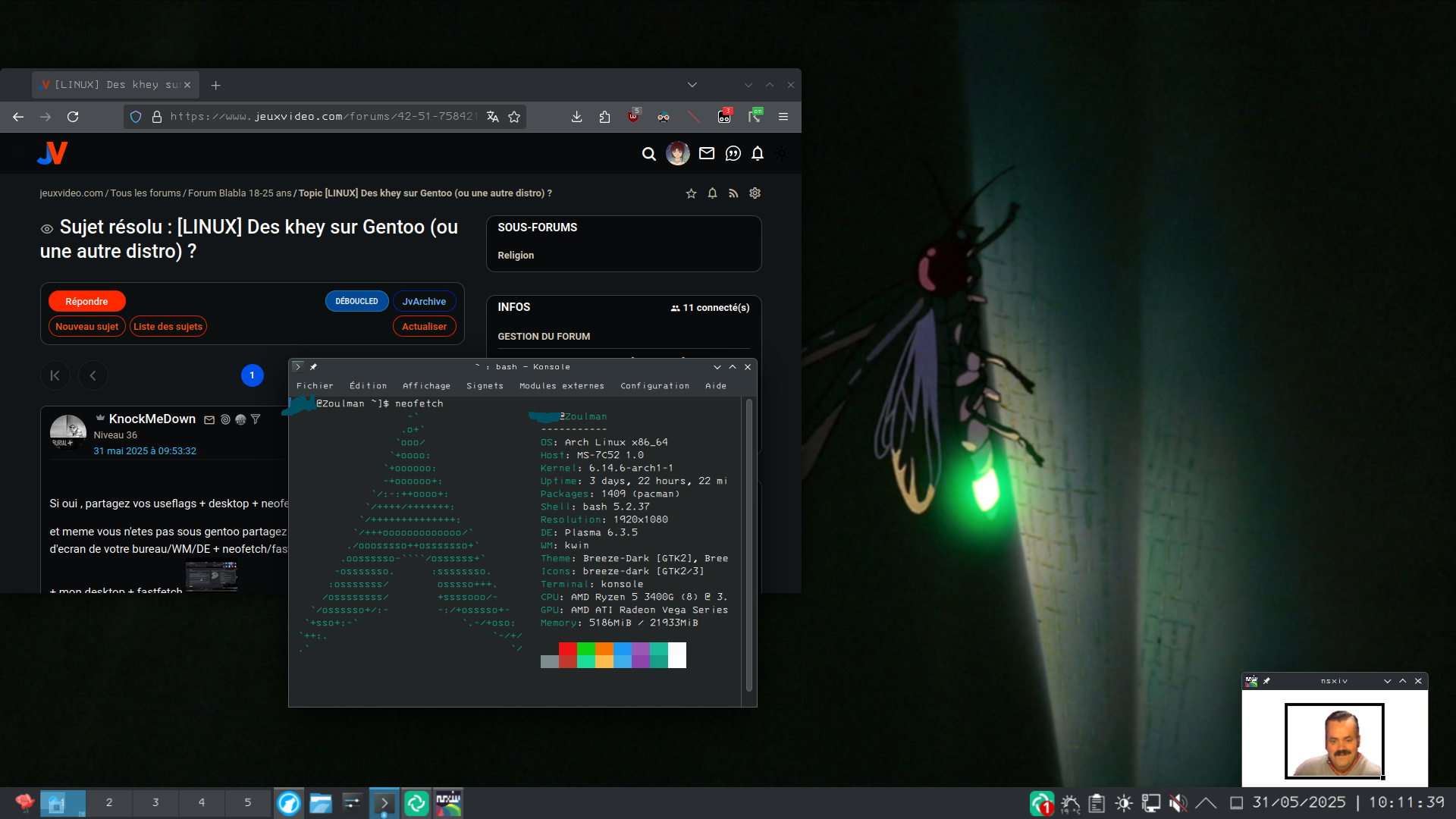Open the user avatar profile menu
1456x819 pixels.
pyautogui.click(x=677, y=153)
